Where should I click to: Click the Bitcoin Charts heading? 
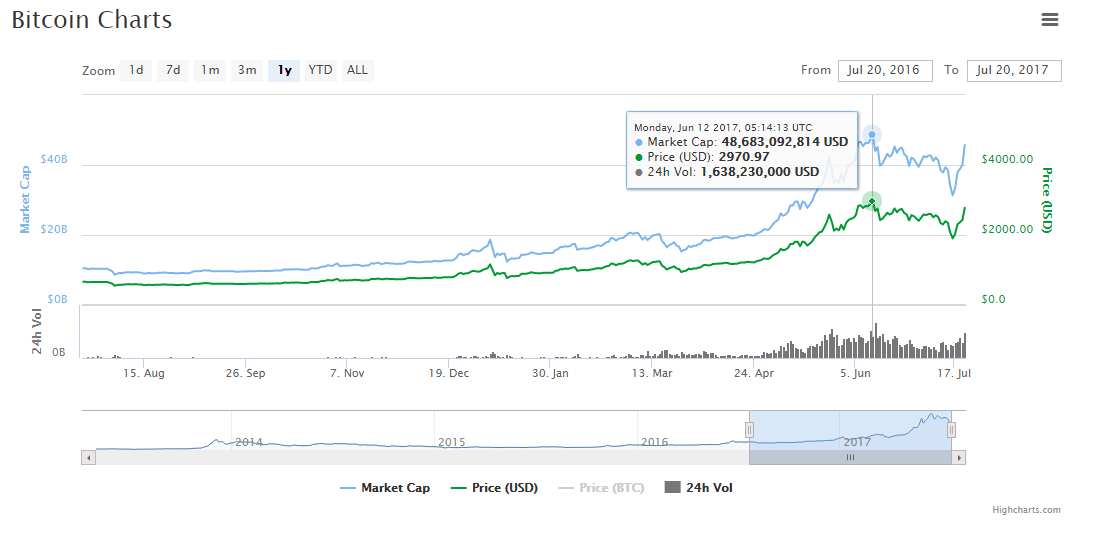tap(91, 20)
